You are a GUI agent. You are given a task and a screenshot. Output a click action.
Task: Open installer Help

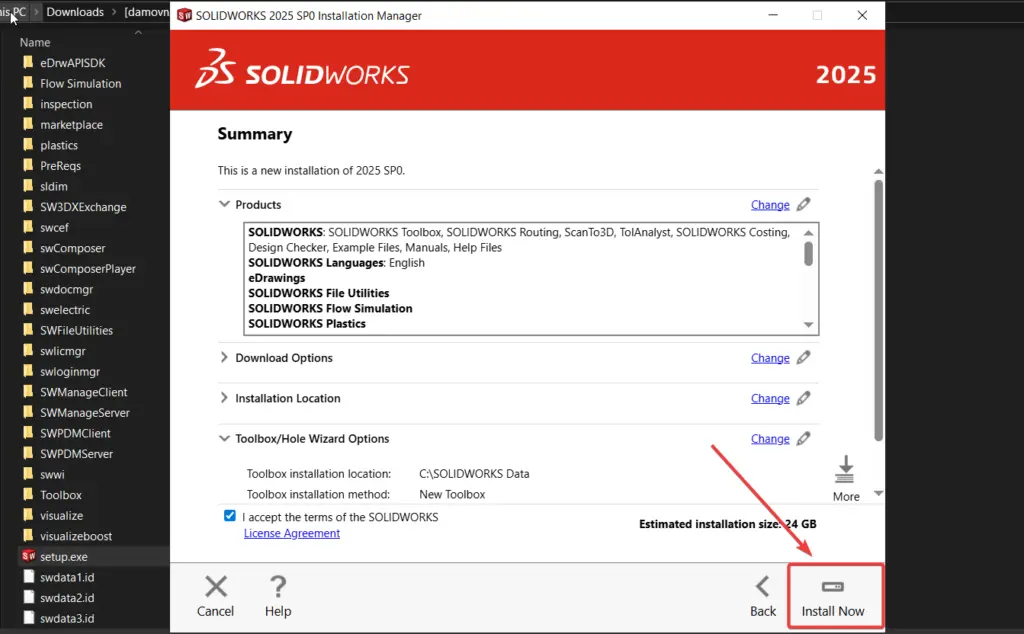278,597
